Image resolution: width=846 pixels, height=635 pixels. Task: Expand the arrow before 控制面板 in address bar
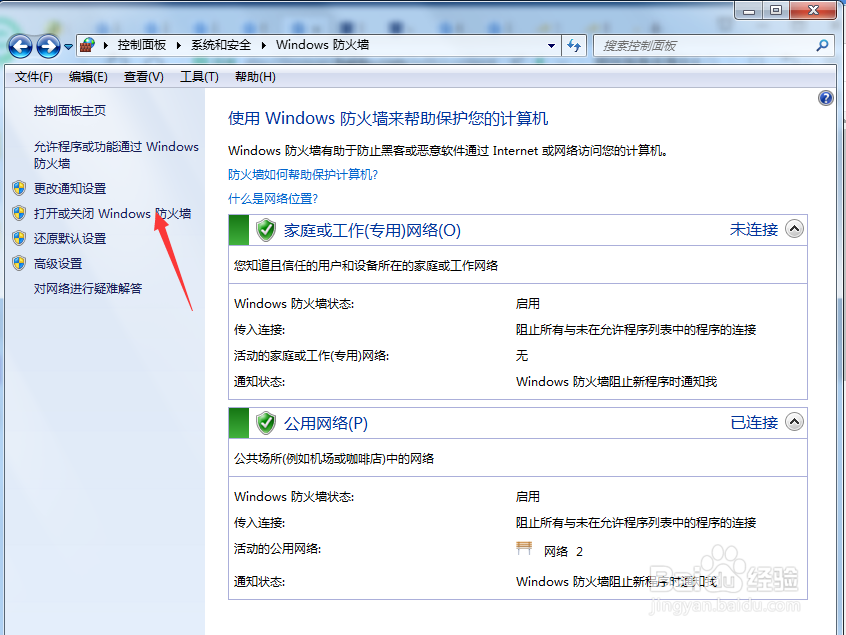(106, 45)
